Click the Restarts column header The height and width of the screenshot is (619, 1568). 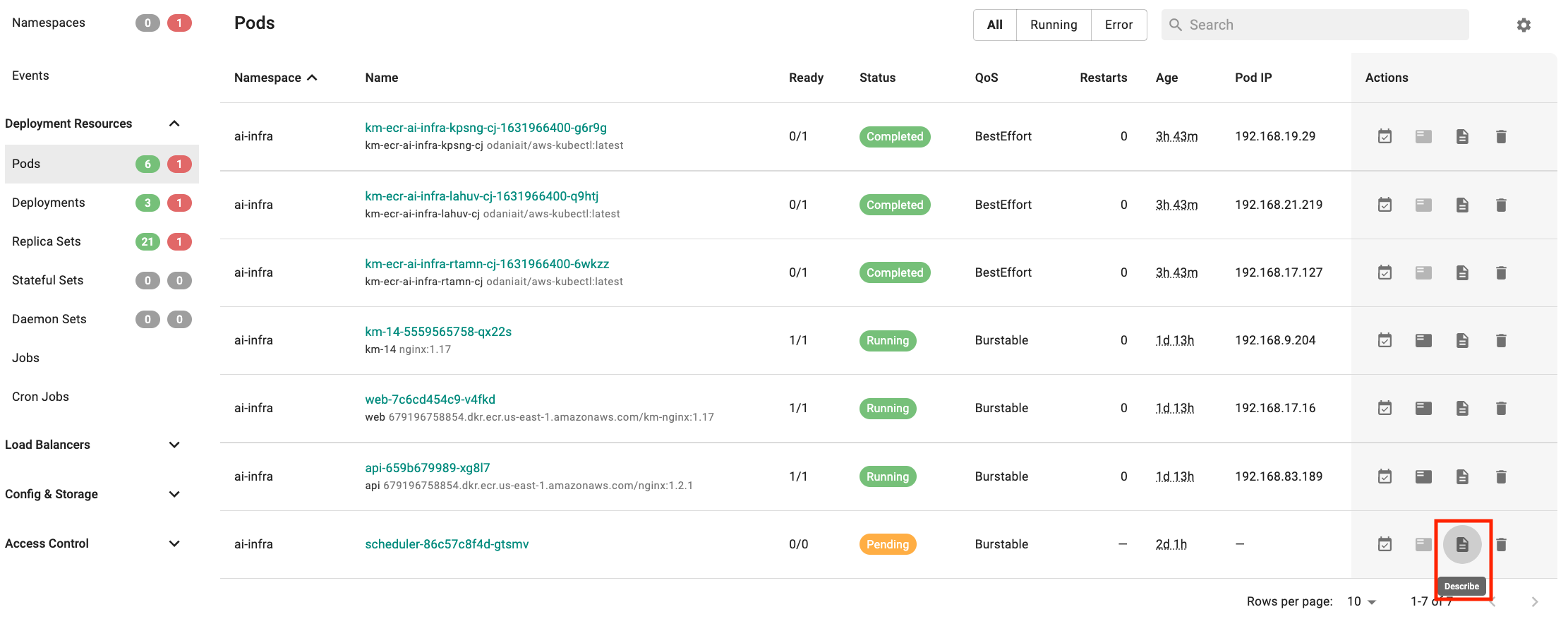click(1103, 78)
